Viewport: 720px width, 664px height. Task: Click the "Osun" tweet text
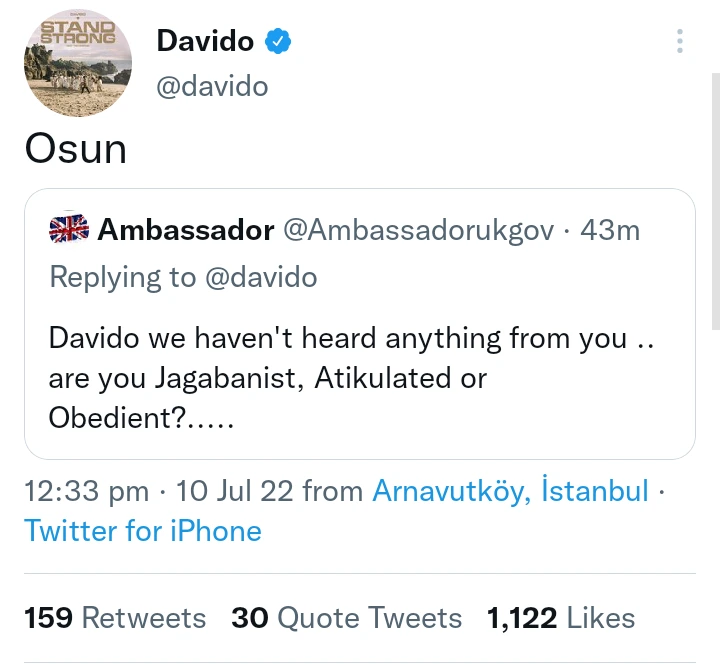76,149
